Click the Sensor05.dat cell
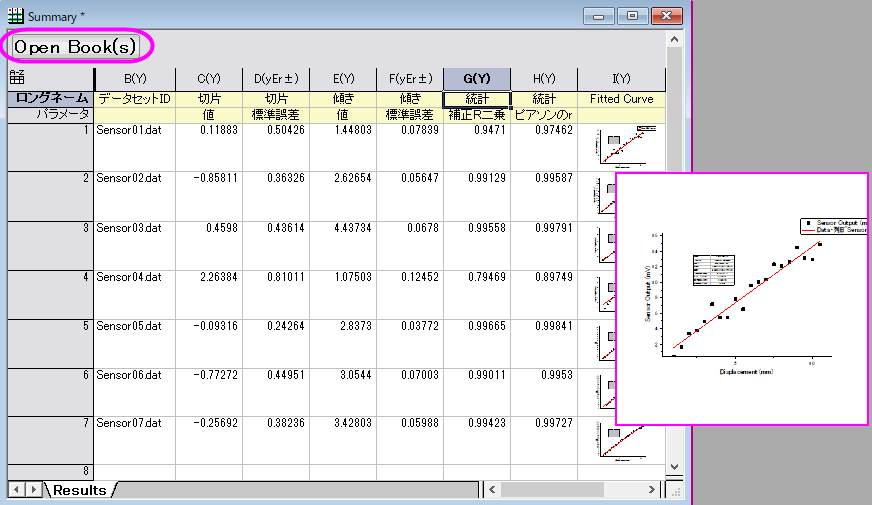Screen dimensions: 872x505 point(135,343)
